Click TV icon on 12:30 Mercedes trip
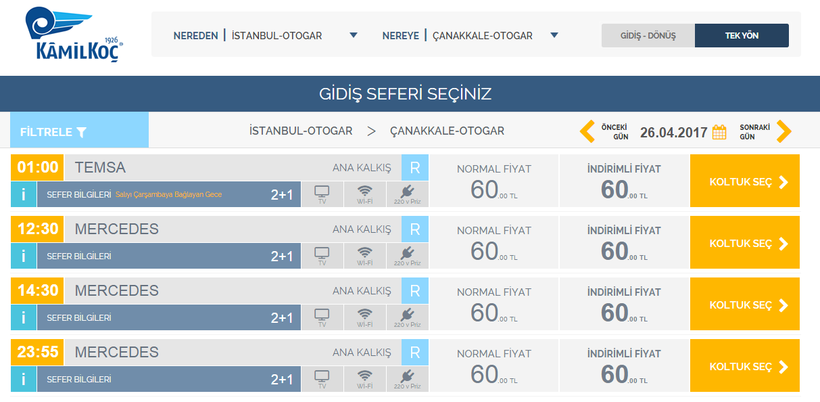The width and height of the screenshot is (820, 402). 322,256
